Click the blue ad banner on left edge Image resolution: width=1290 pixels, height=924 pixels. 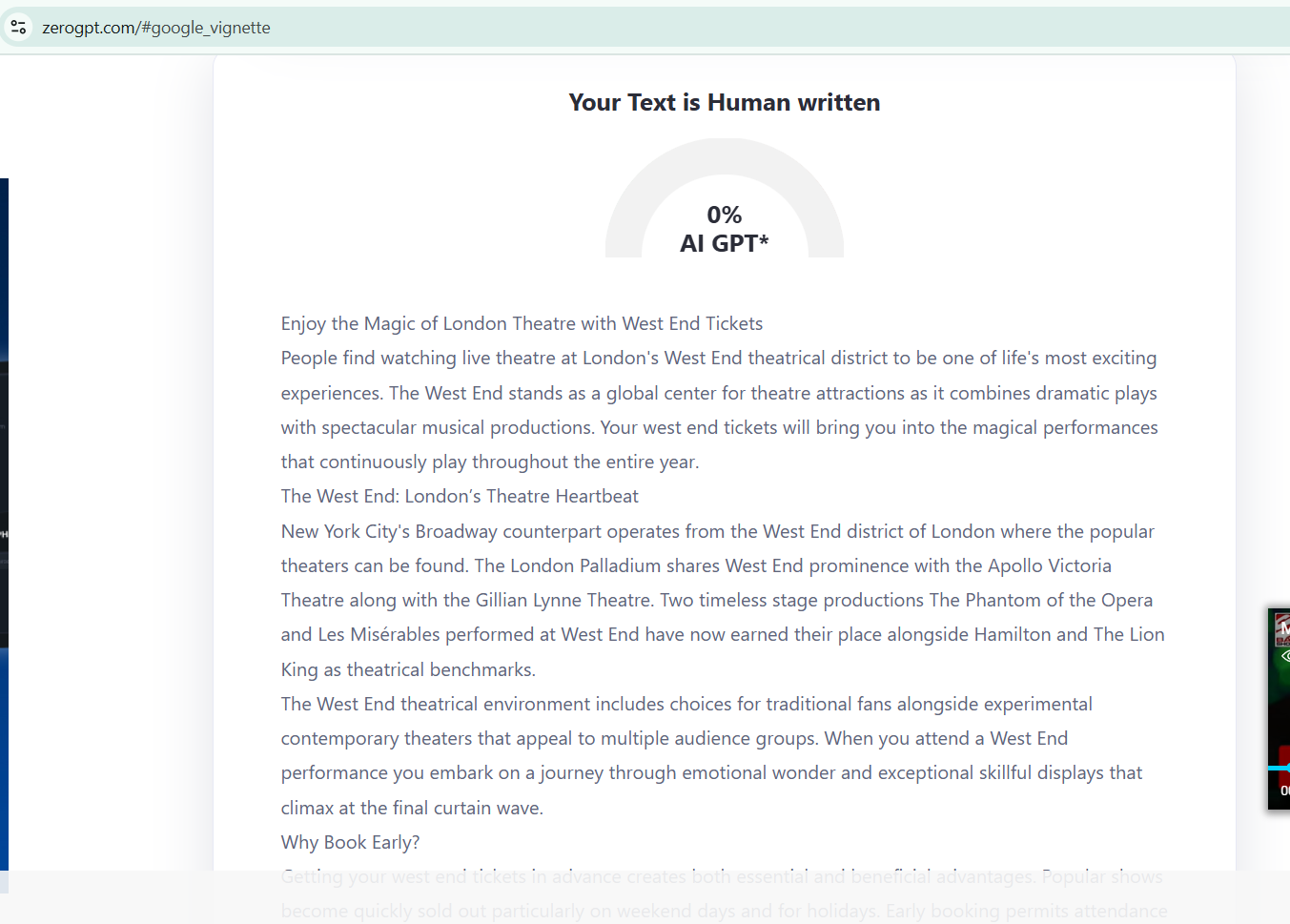tap(4, 524)
